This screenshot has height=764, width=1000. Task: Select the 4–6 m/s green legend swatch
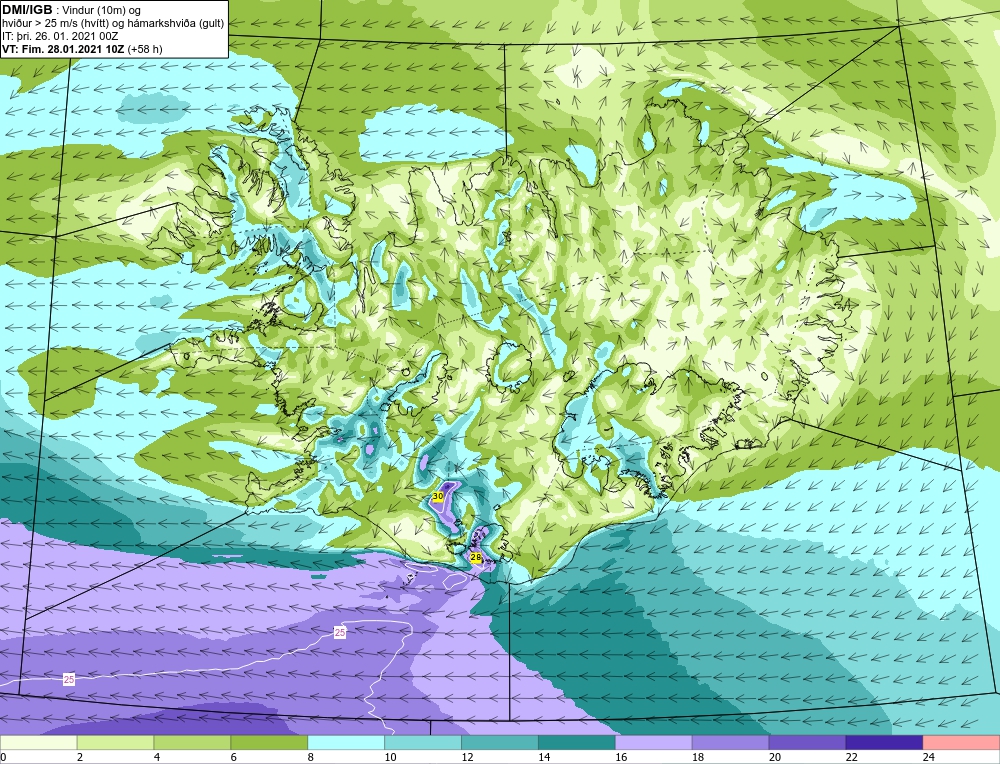(192, 743)
